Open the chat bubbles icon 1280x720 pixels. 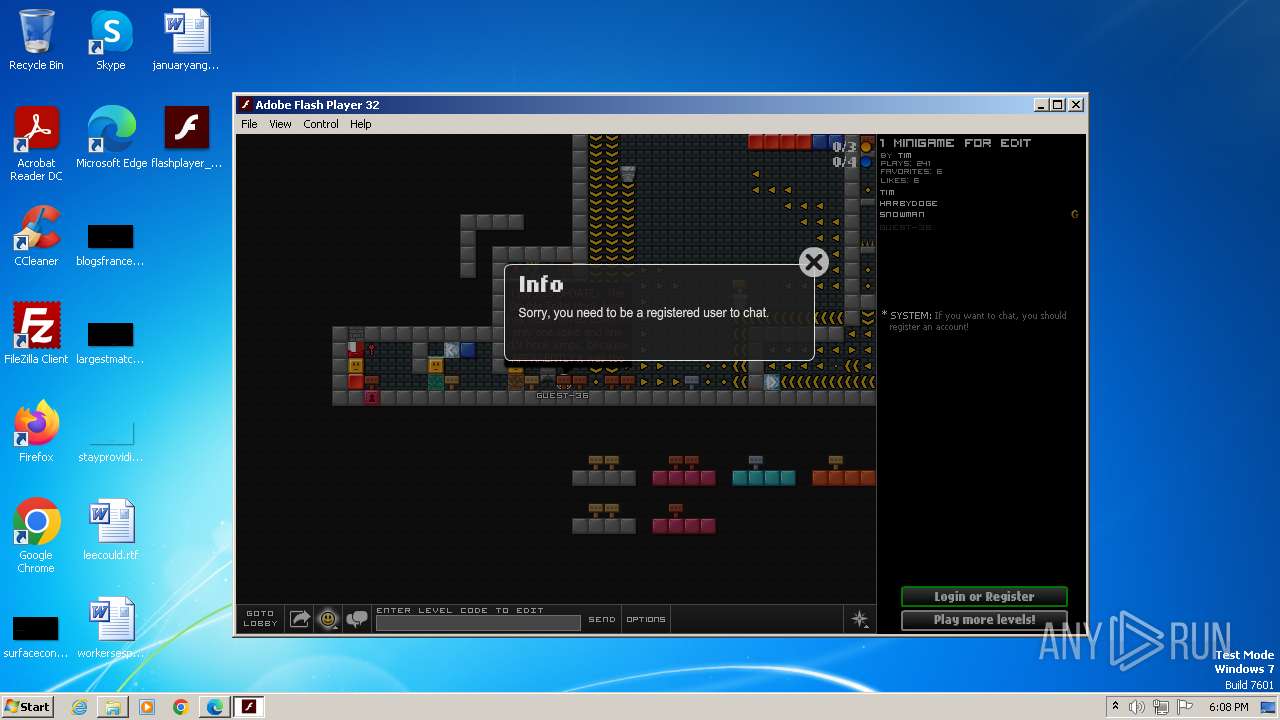[357, 619]
